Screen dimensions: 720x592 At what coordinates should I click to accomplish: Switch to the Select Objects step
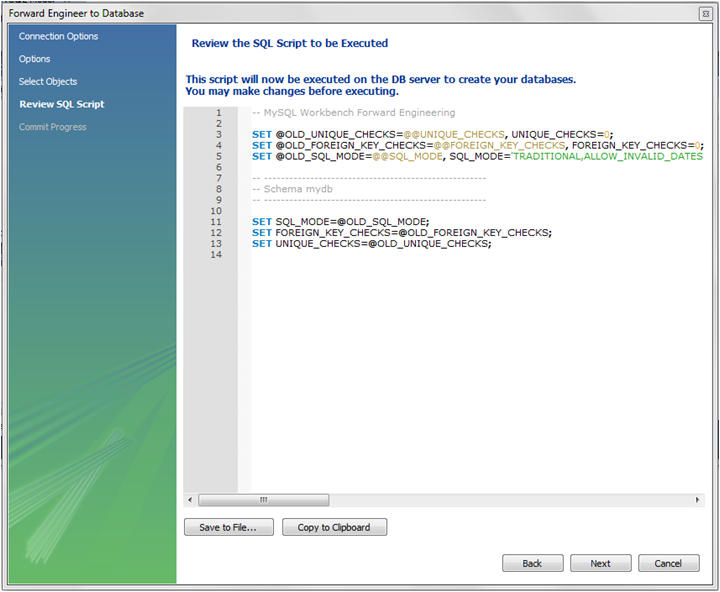pyautogui.click(x=48, y=82)
